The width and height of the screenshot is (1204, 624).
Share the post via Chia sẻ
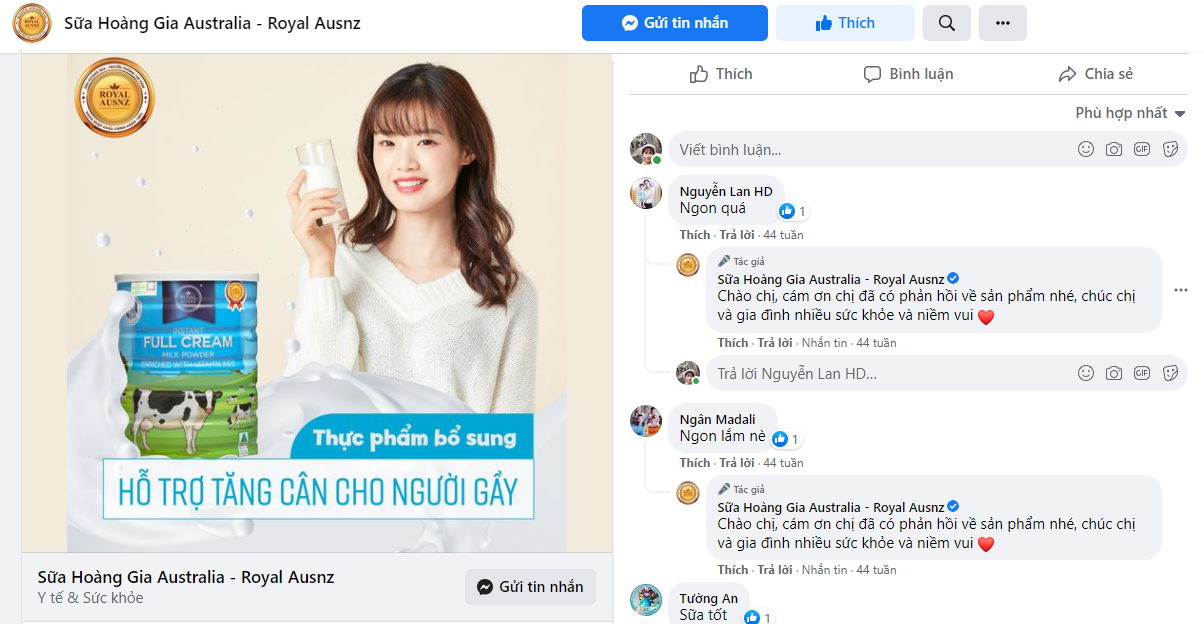(1095, 74)
